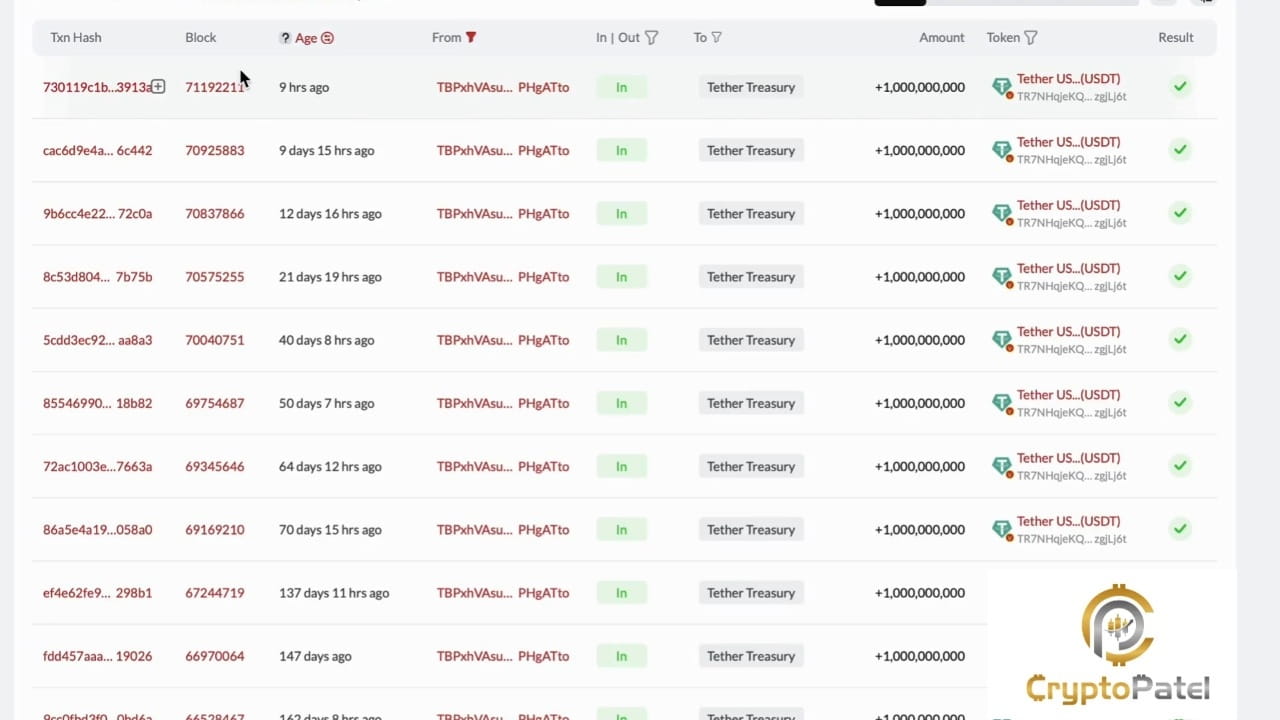
Task: Click the green In badge in the second row
Action: click(621, 150)
